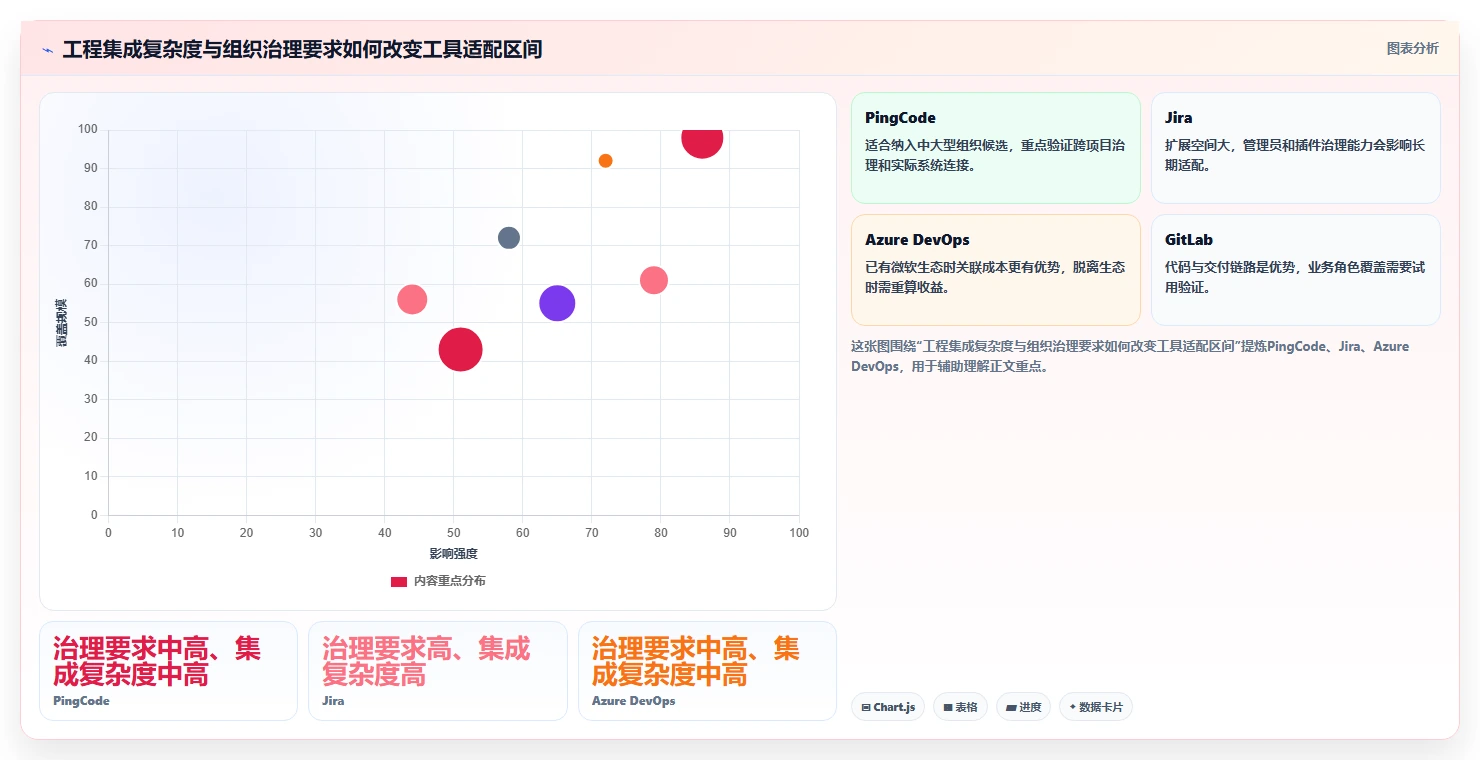Click the text 代码与交付链路是优势 in GitLab card
1480x760 pixels.
1230,267
